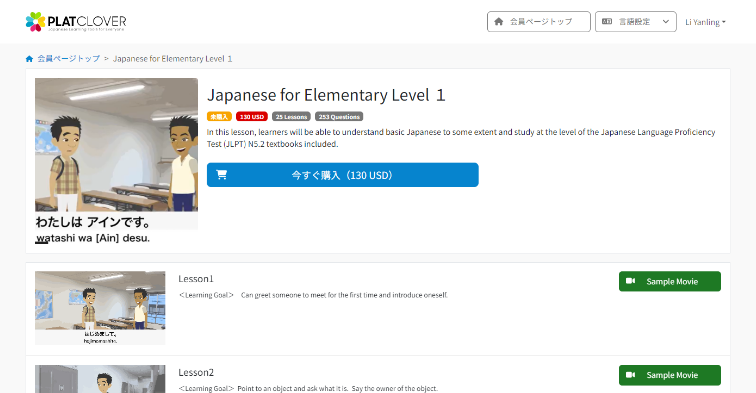Click home icon in 会員ページトップ header button
This screenshot has height=393, width=756.
click(x=499, y=22)
